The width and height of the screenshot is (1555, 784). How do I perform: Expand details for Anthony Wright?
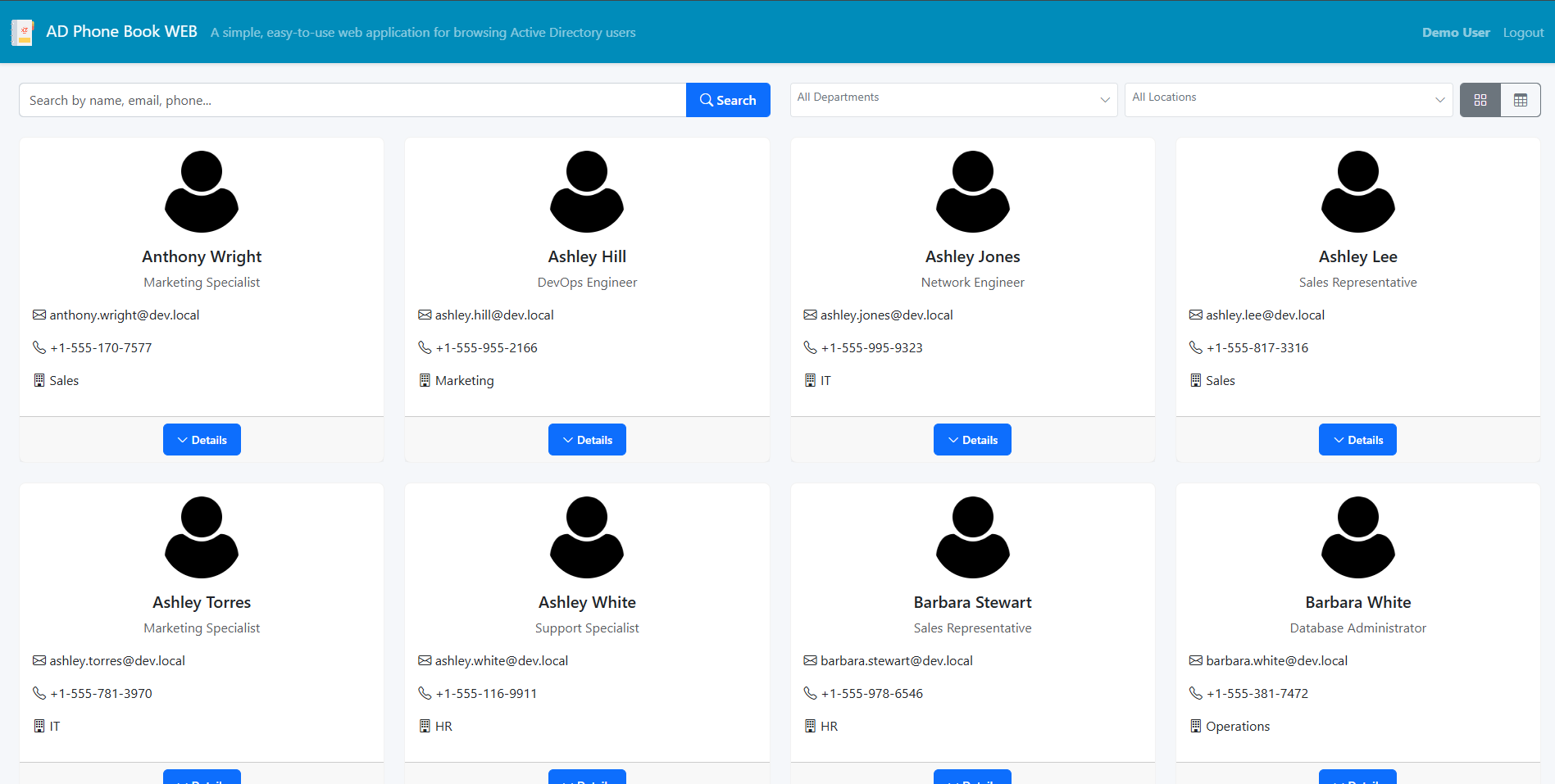(x=202, y=440)
